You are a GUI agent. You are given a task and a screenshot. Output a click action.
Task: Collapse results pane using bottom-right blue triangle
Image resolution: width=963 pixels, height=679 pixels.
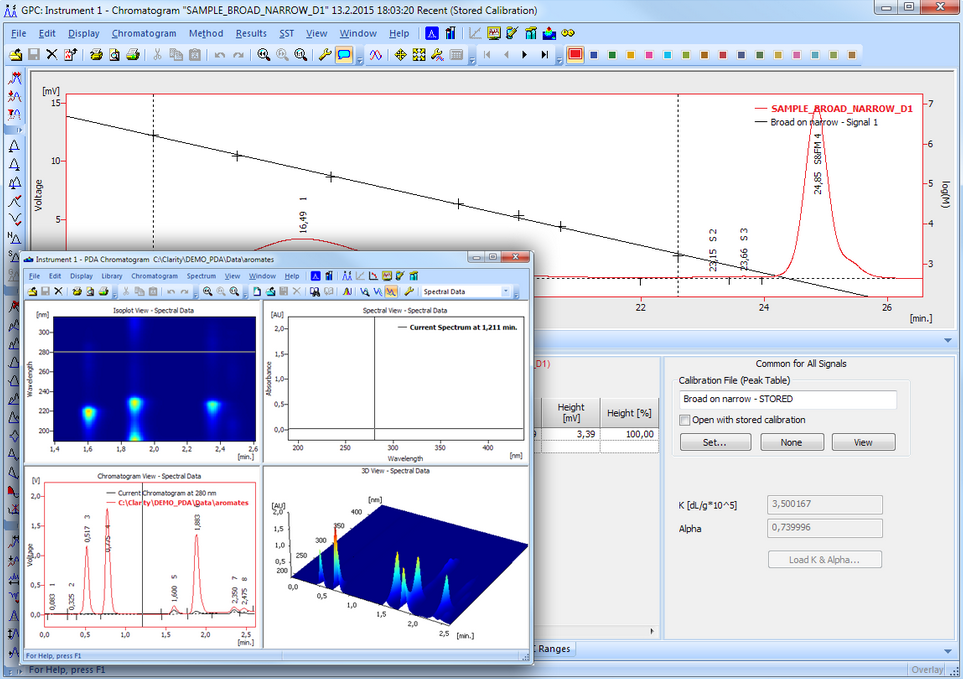tap(948, 650)
